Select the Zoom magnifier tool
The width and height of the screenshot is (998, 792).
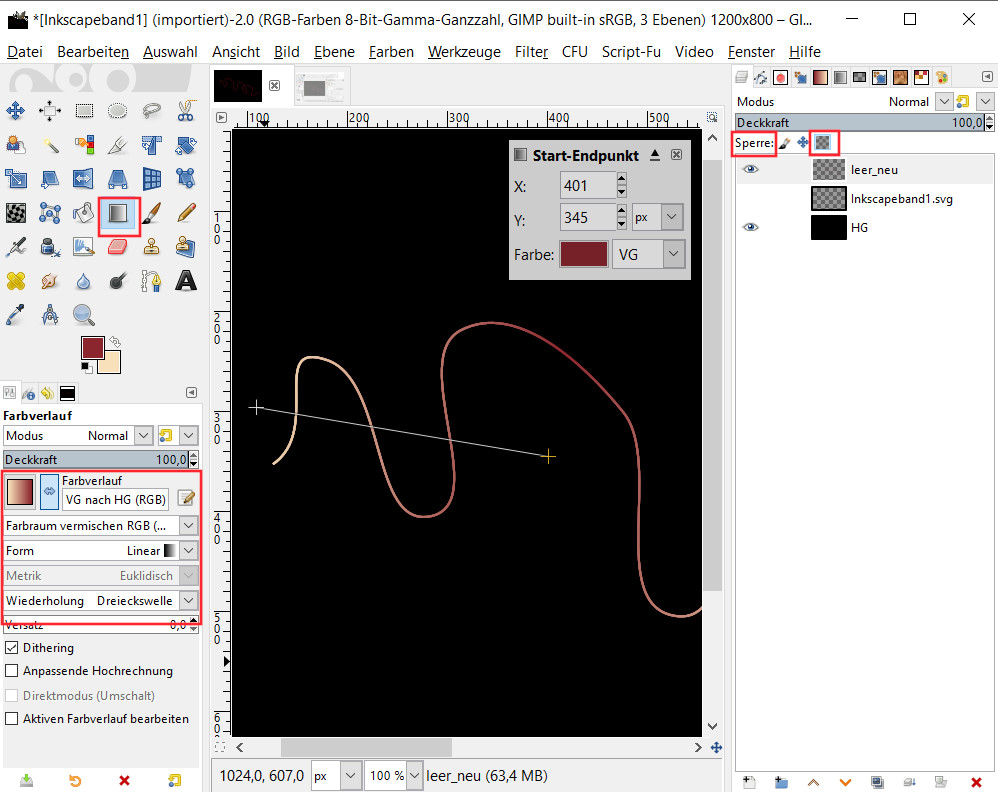point(84,314)
